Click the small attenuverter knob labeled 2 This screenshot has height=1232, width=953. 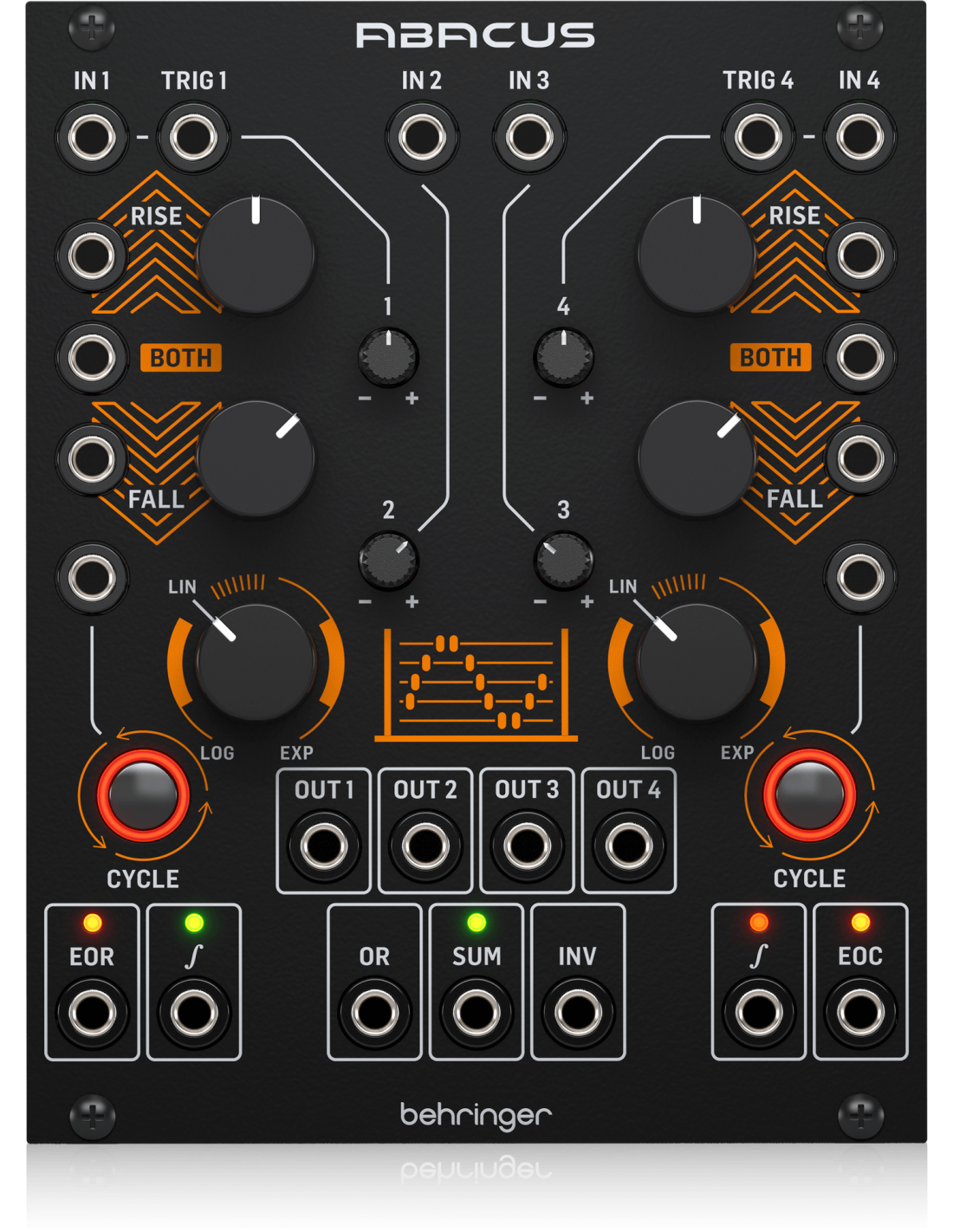(388, 561)
